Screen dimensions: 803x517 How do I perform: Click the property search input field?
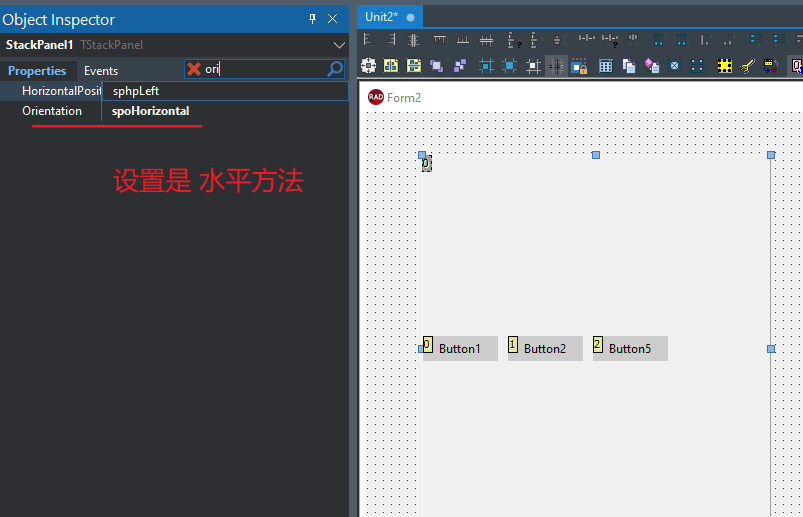click(265, 69)
